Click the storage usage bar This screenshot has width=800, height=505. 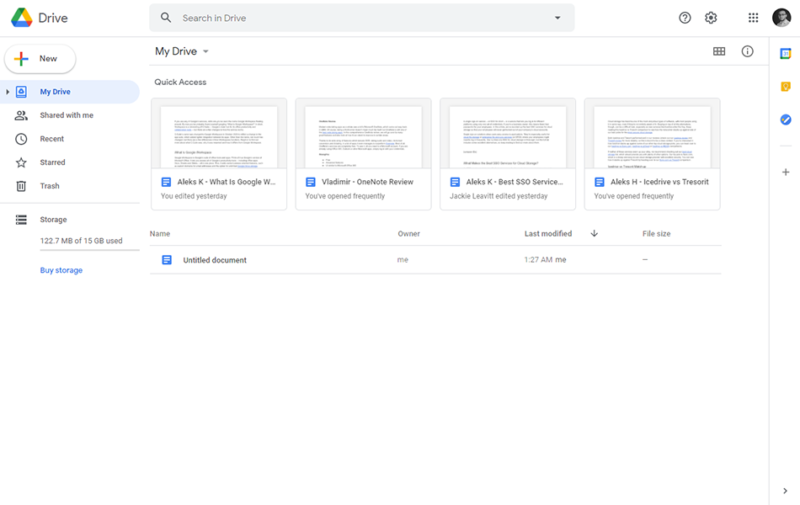coord(90,250)
